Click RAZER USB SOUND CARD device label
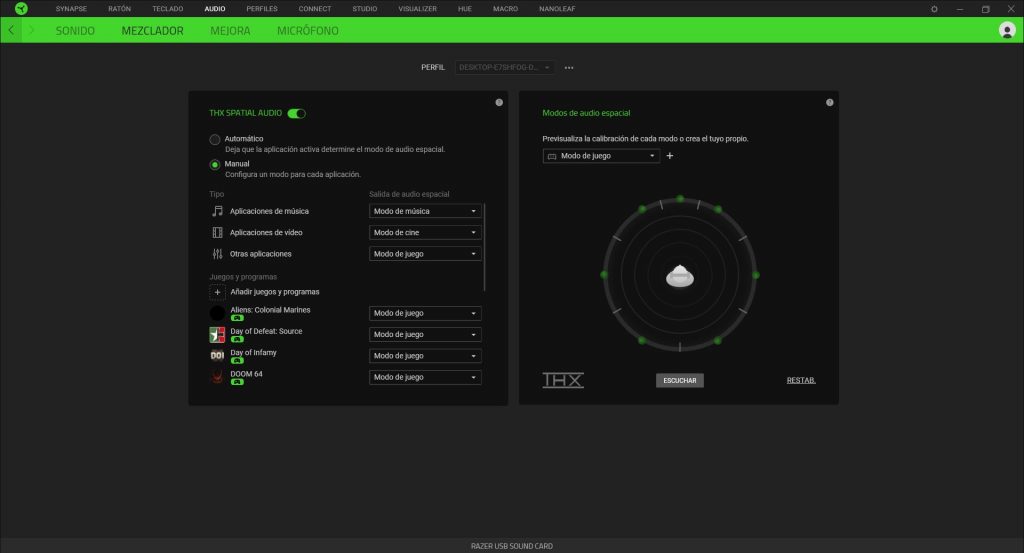This screenshot has width=1024, height=553. pos(511,546)
